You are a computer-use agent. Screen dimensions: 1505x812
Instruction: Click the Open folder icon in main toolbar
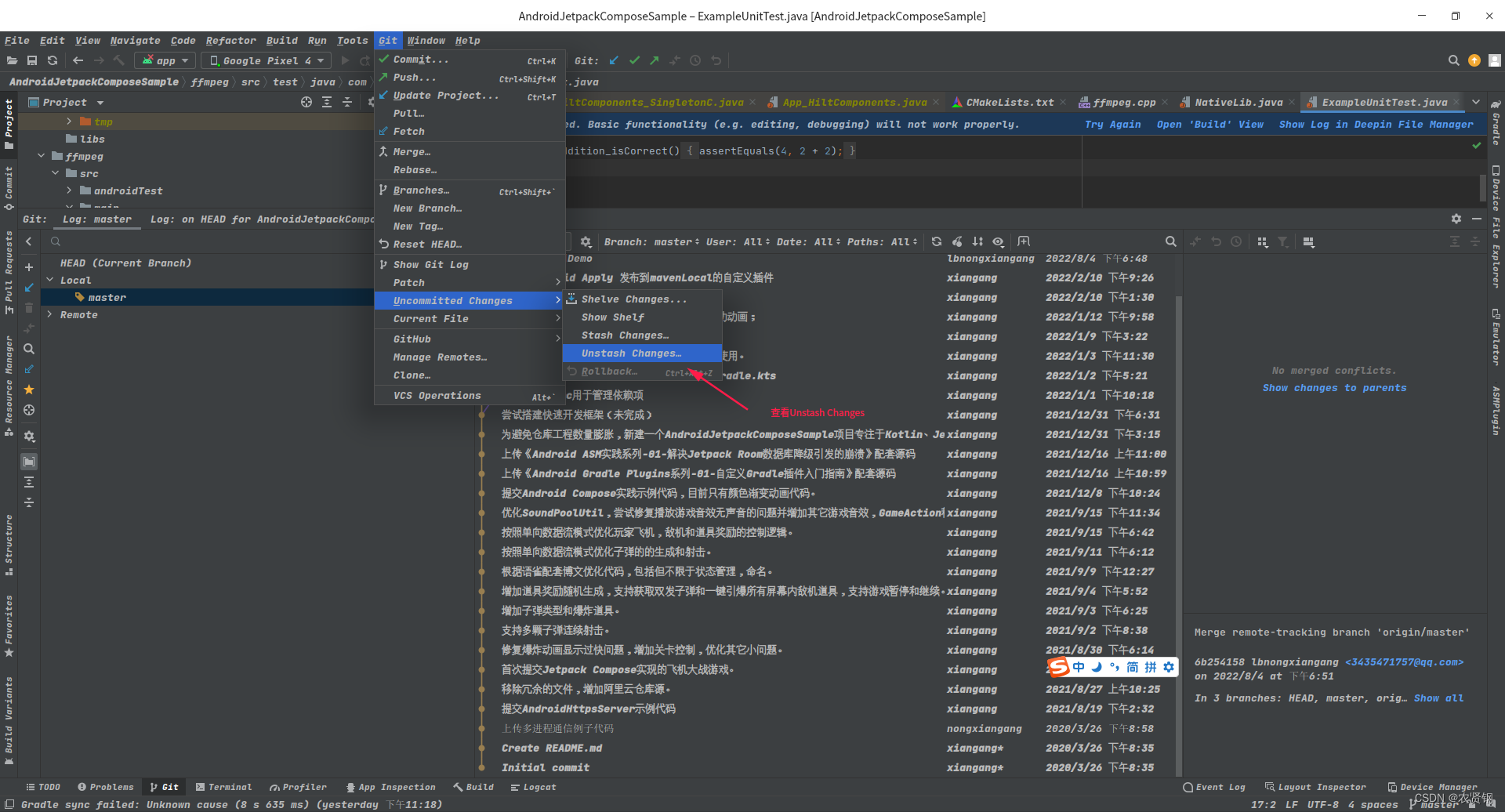(x=12, y=60)
